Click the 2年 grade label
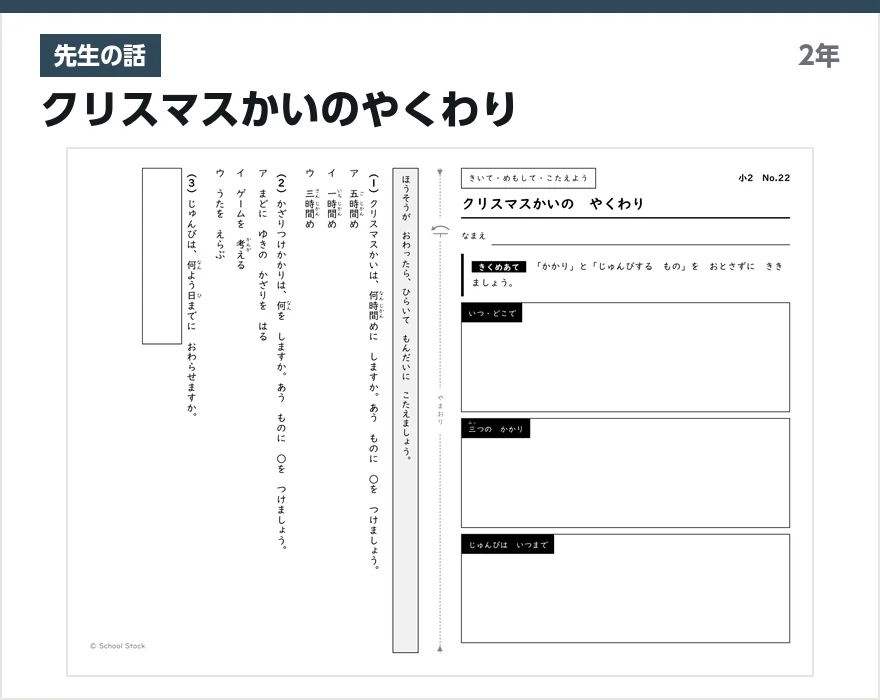Viewport: 880px width, 700px height. pyautogui.click(x=818, y=56)
